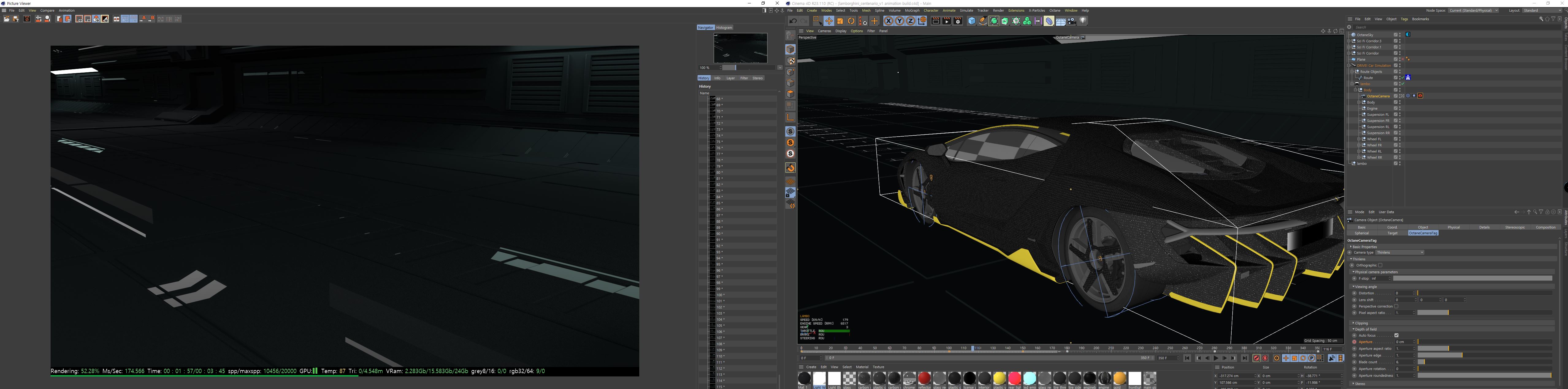Toggle visibility dots of Plane object

(1399, 59)
